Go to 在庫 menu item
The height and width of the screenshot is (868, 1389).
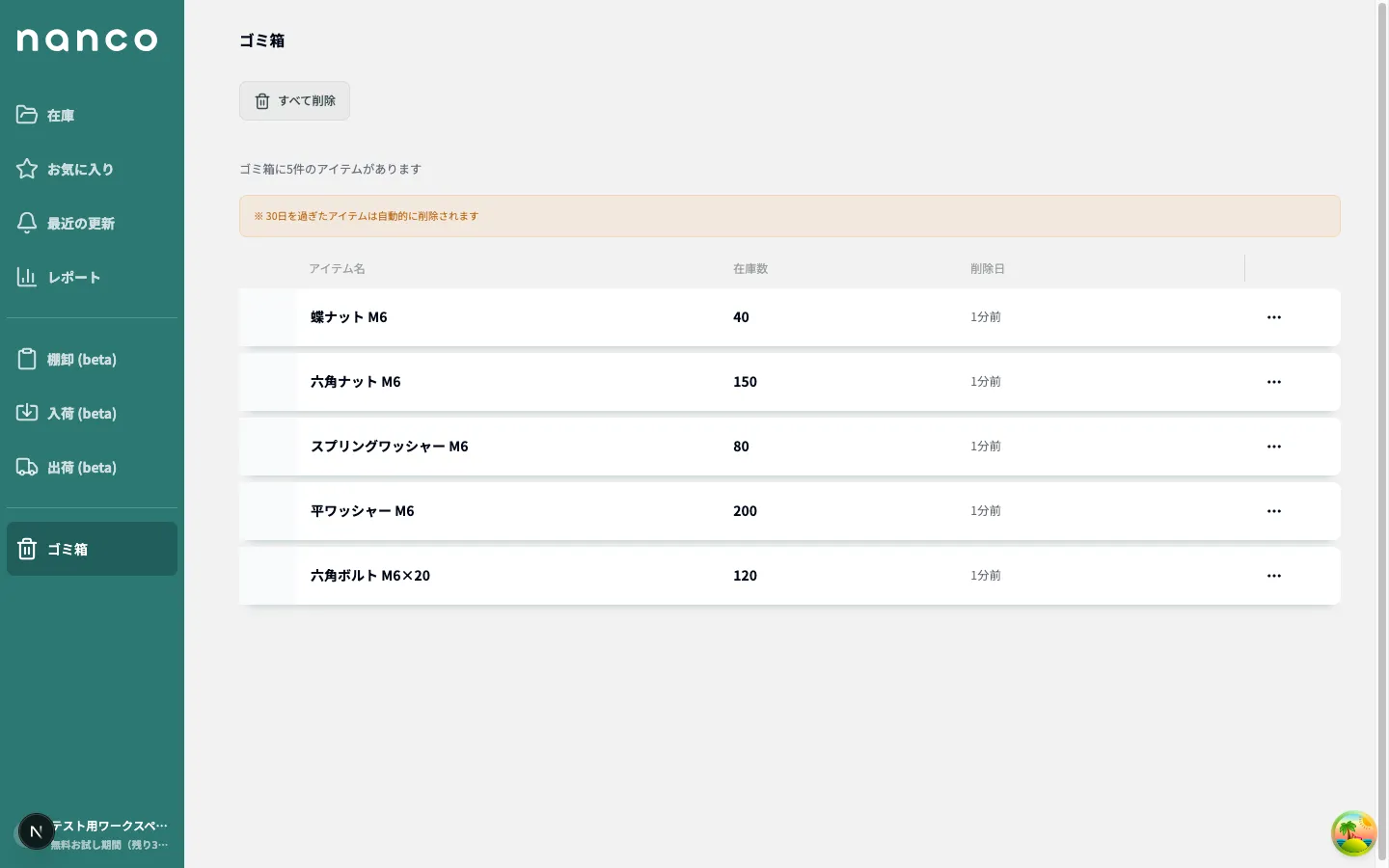[x=92, y=115]
